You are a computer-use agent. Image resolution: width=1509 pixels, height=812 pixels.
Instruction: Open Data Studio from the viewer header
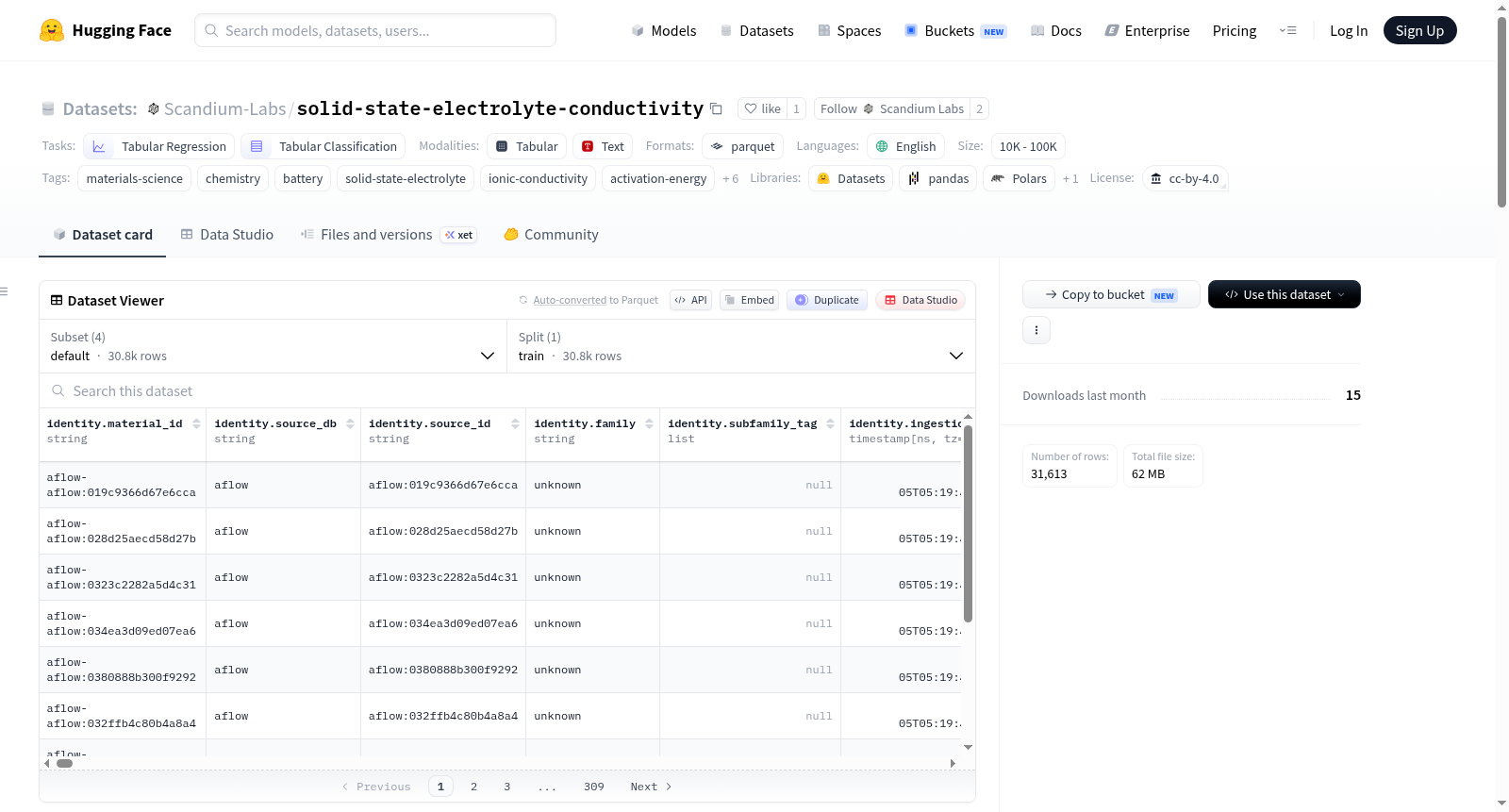[920, 300]
